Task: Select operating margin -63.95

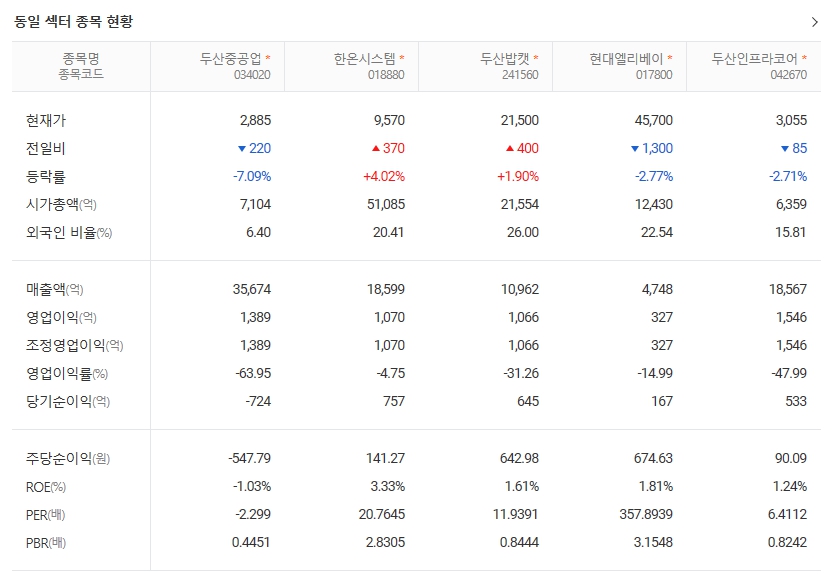Action: coord(253,374)
